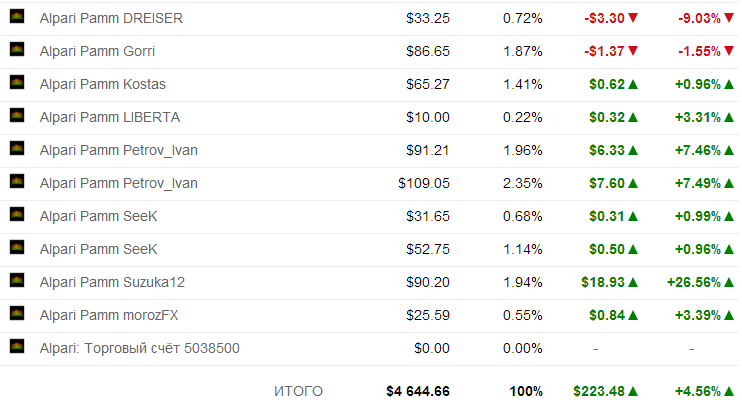Screen dimensions: 742x408
Task: Click the icon beside Alpari Pamm morozFX
Action: point(17,313)
